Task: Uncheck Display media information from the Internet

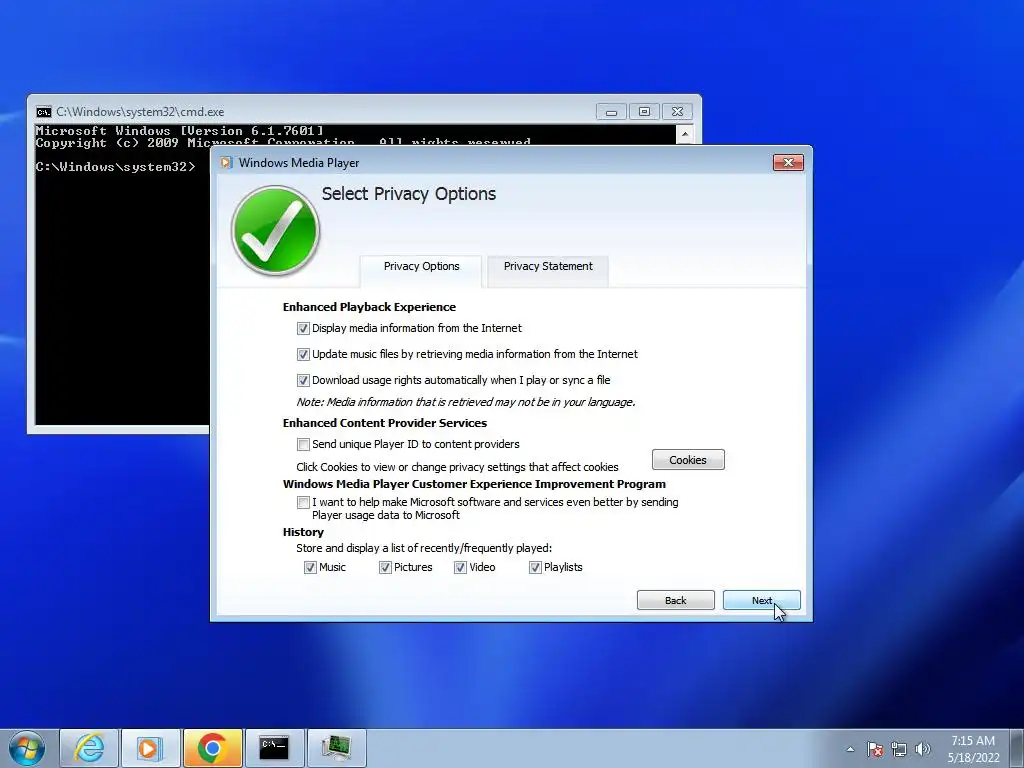Action: coord(303,328)
